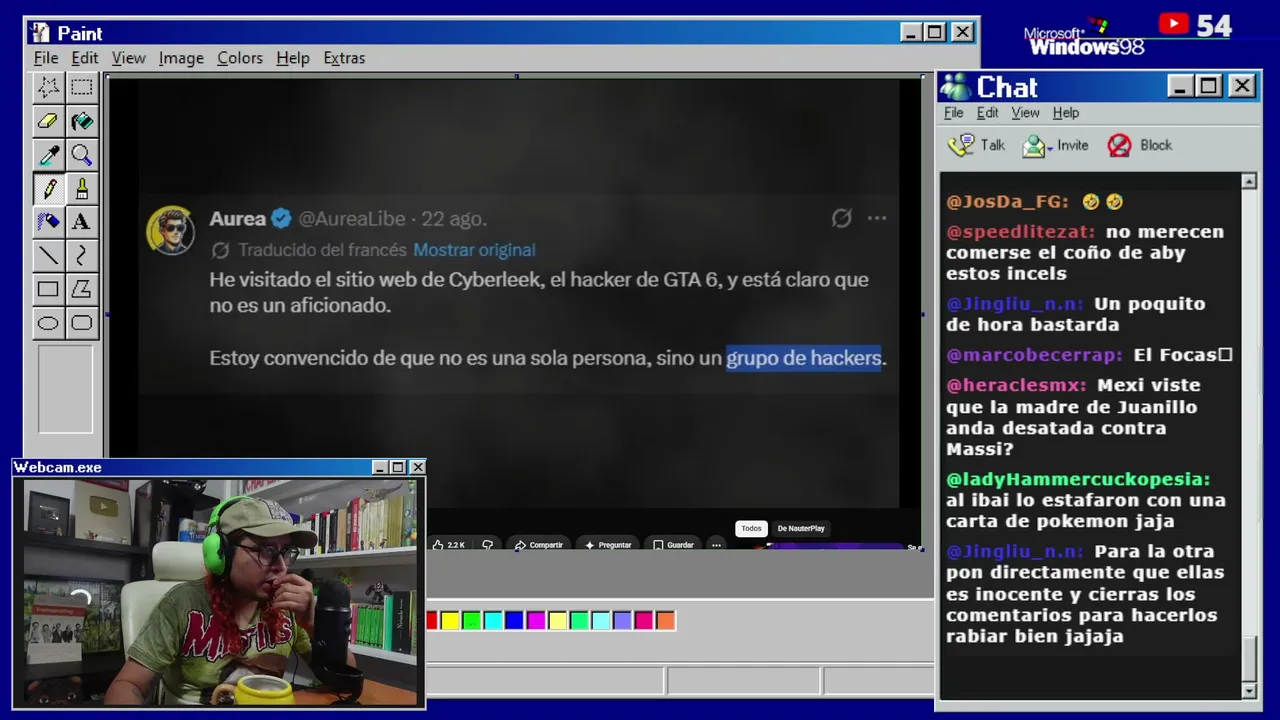Screen dimensions: 1280x720
Task: Open the Chat window Edit menu
Action: click(988, 113)
